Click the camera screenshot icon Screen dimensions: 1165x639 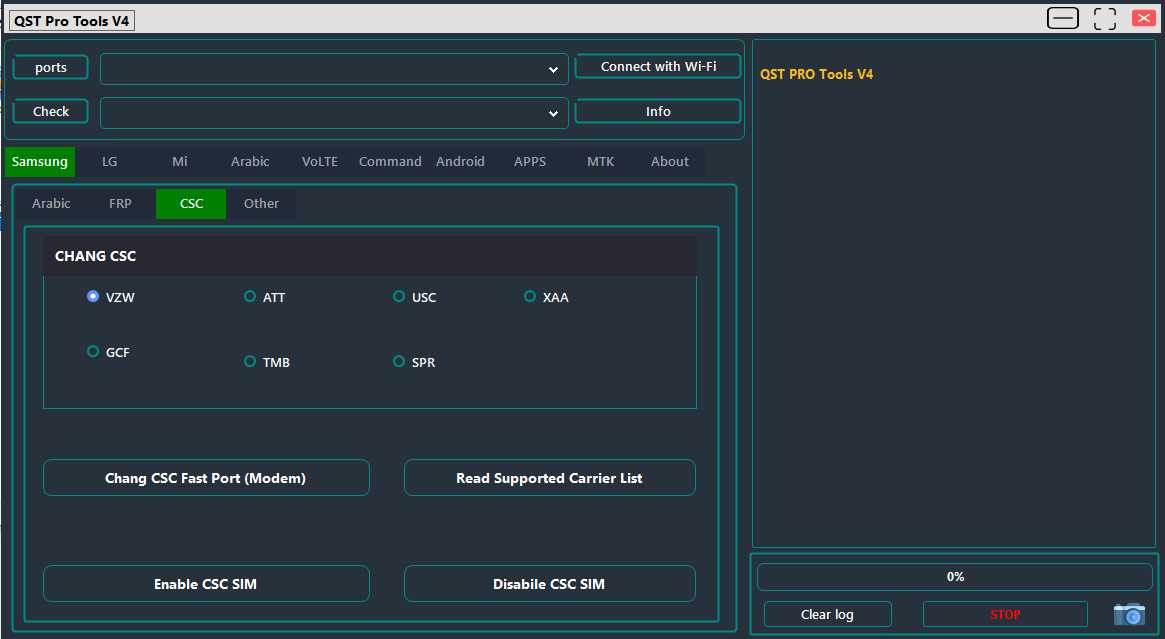pyautogui.click(x=1129, y=614)
